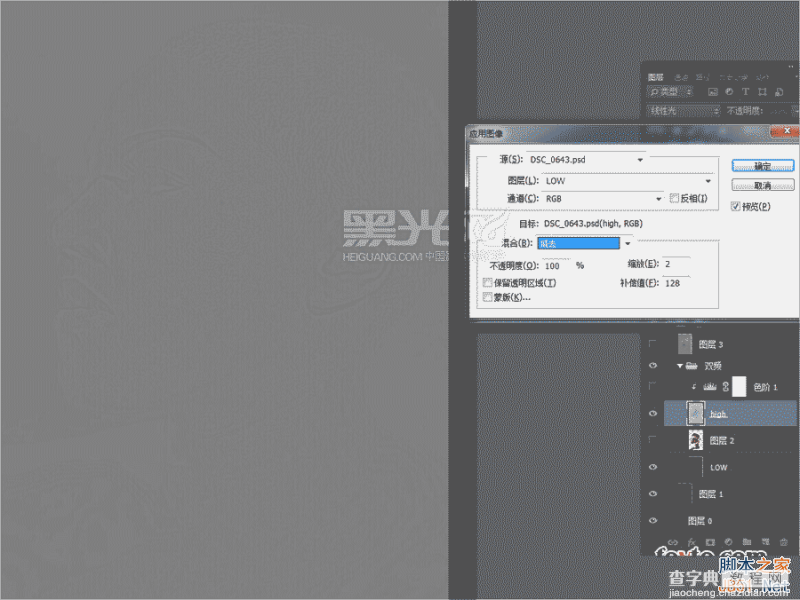
Task: Enable the 蒙版(K) mask checkbox
Action: click(x=487, y=297)
